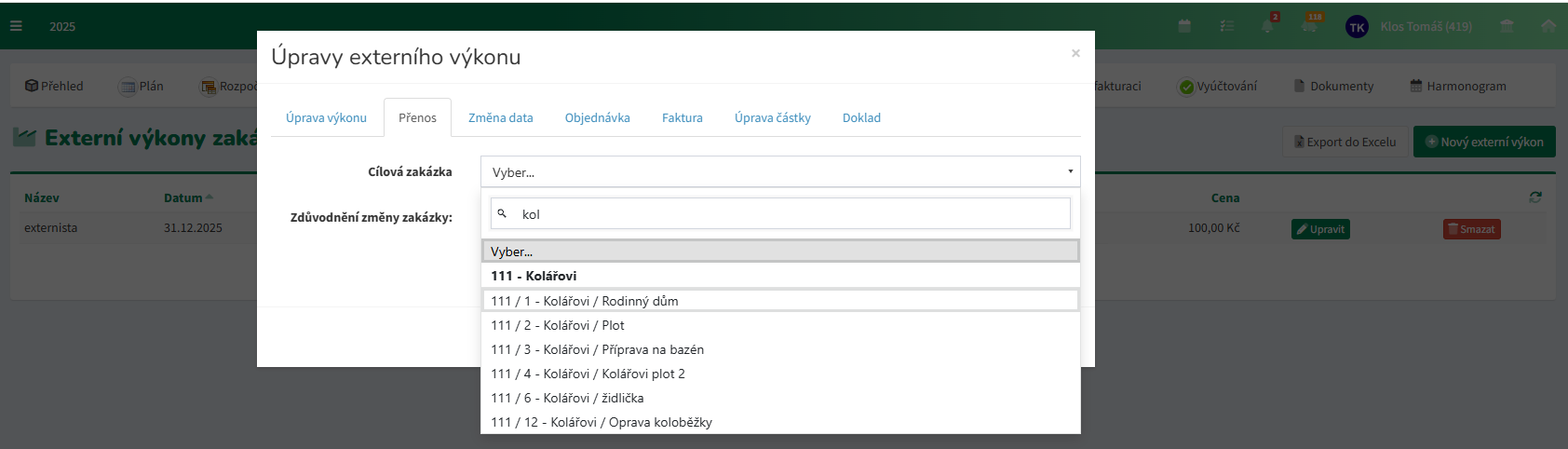Open the task checklist icon
This screenshot has width=1568, height=449.
coord(1227,26)
